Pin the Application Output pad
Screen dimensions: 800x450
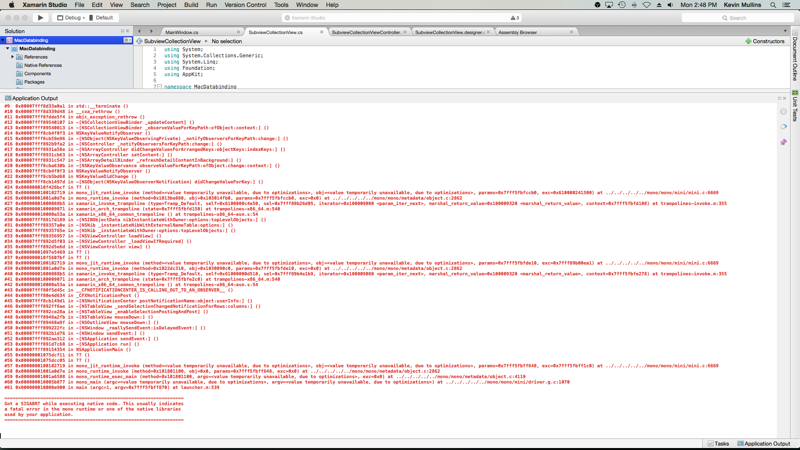coord(783,142)
